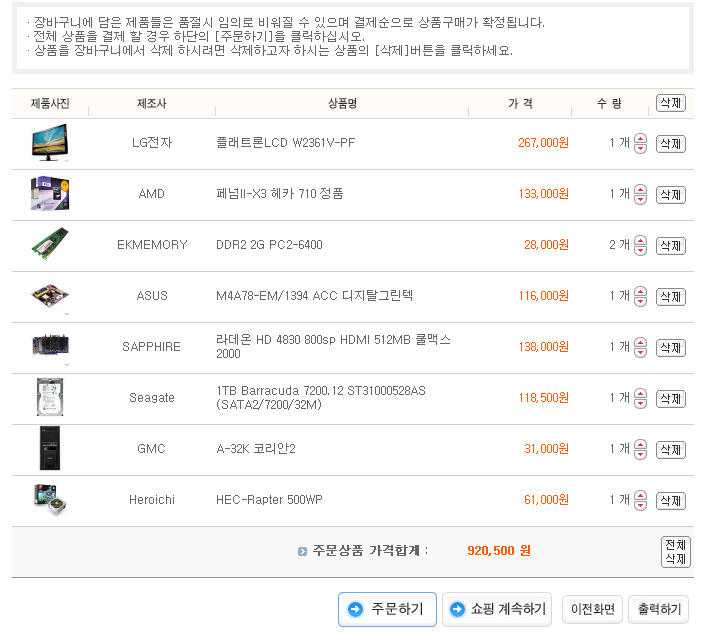This screenshot has width=714, height=637.
Task: Click the 가 격 column header
Action: [x=520, y=103]
